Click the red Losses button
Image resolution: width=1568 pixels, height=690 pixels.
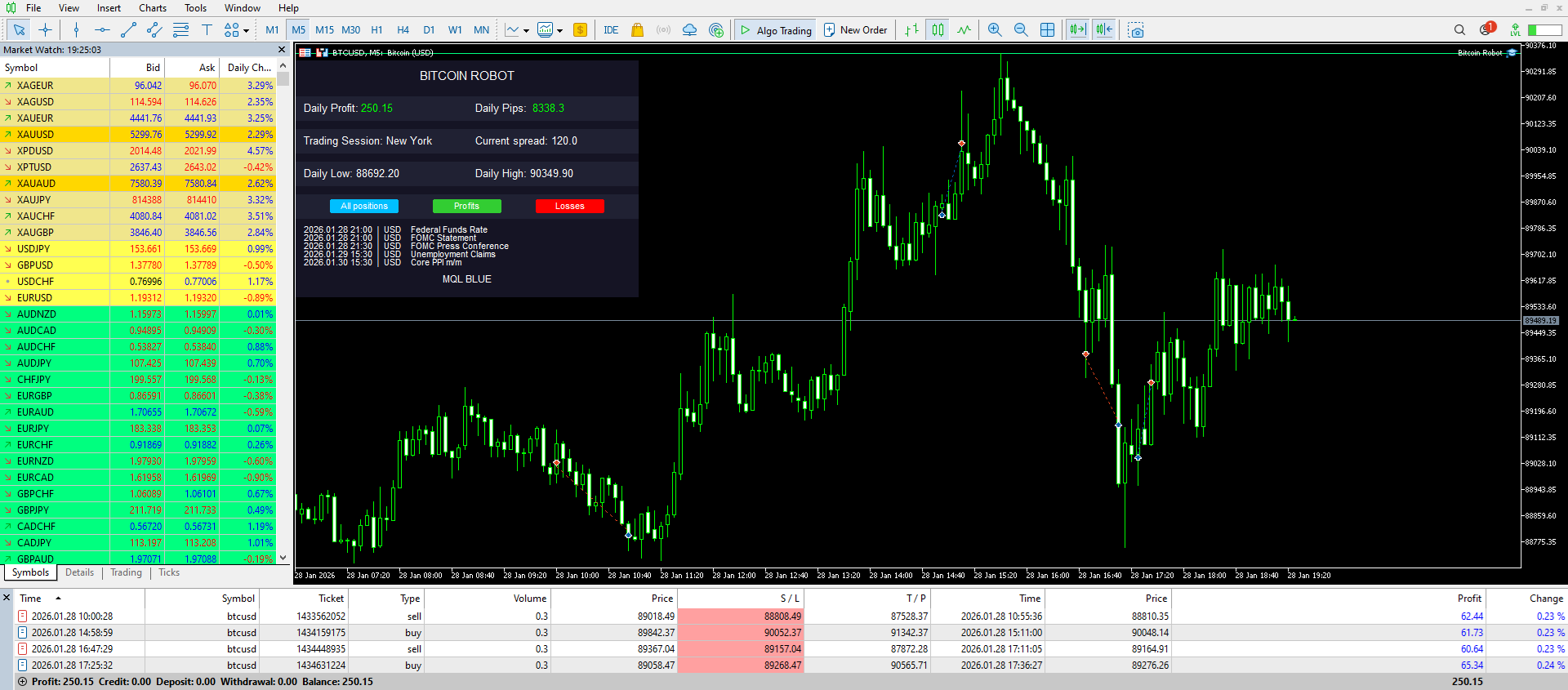tap(569, 207)
